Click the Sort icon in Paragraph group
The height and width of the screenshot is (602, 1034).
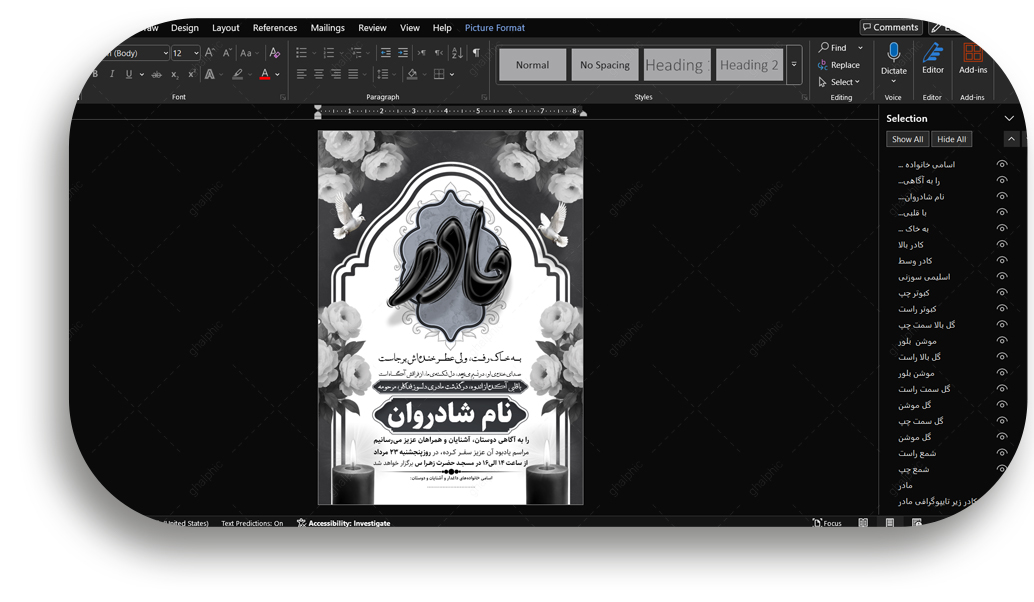[x=456, y=53]
